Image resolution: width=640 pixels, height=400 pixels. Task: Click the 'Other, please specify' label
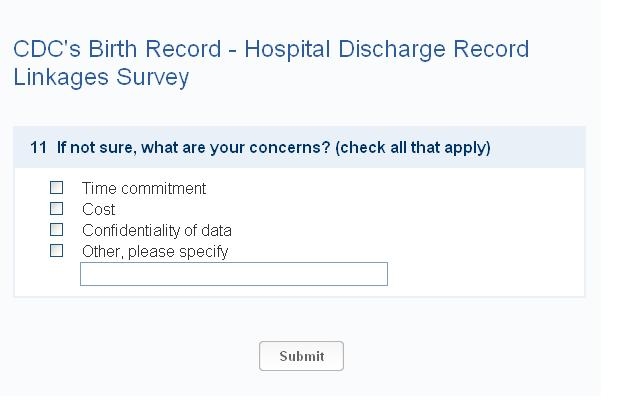155,251
